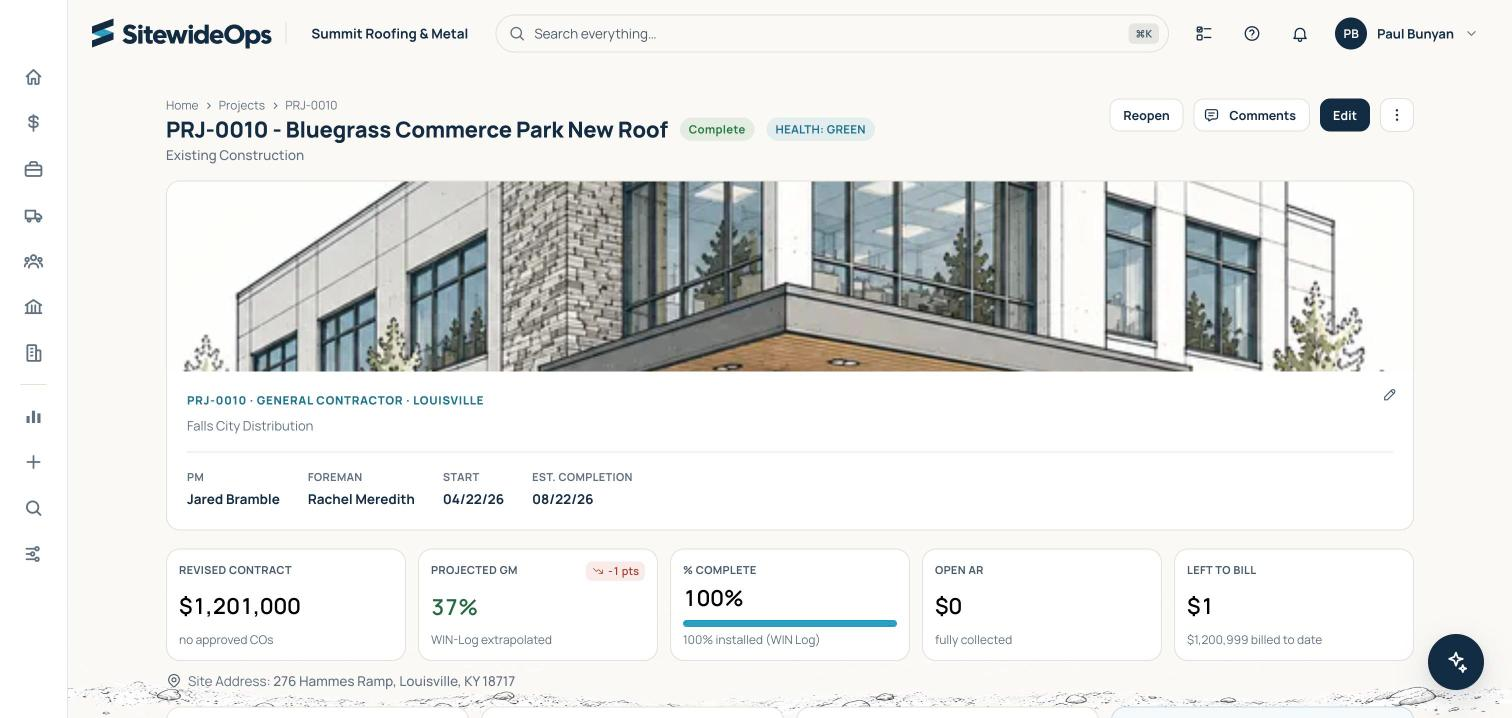Click the ⌘K shortcut badge
This screenshot has height=718, width=1512.
(x=1143, y=34)
